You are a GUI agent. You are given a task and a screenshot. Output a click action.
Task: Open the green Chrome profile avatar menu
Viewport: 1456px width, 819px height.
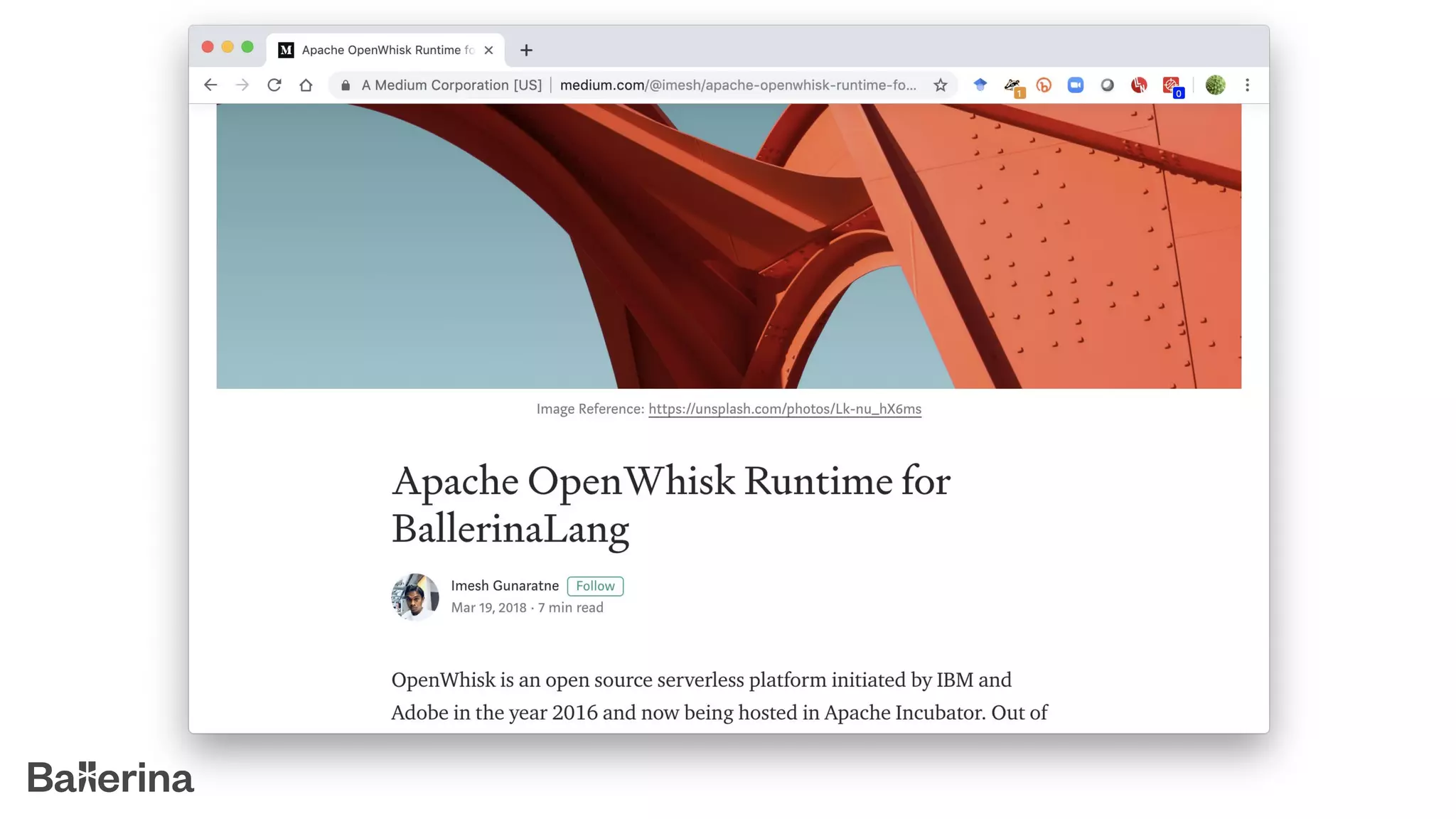pyautogui.click(x=1215, y=85)
